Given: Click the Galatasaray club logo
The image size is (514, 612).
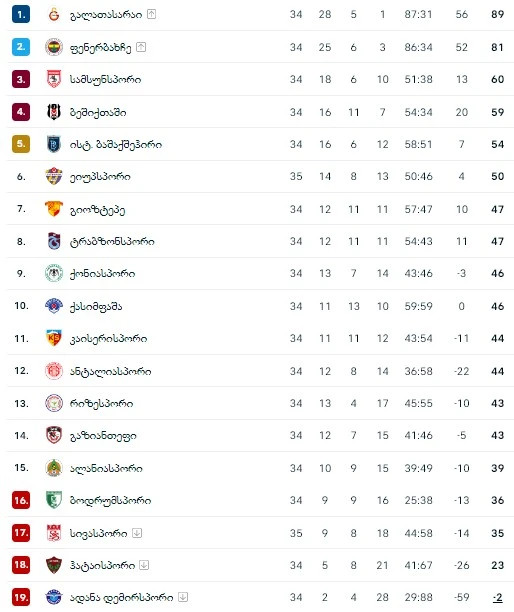Looking at the screenshot, I should pyautogui.click(x=54, y=15).
